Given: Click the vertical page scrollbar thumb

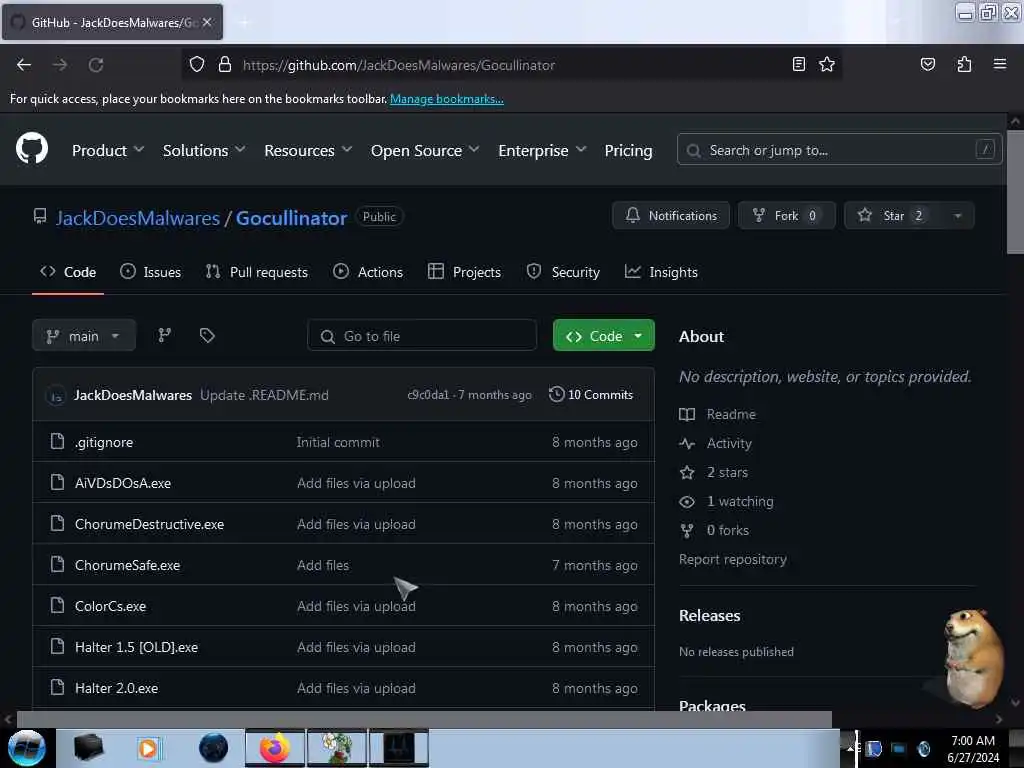Looking at the screenshot, I should (x=1015, y=191).
